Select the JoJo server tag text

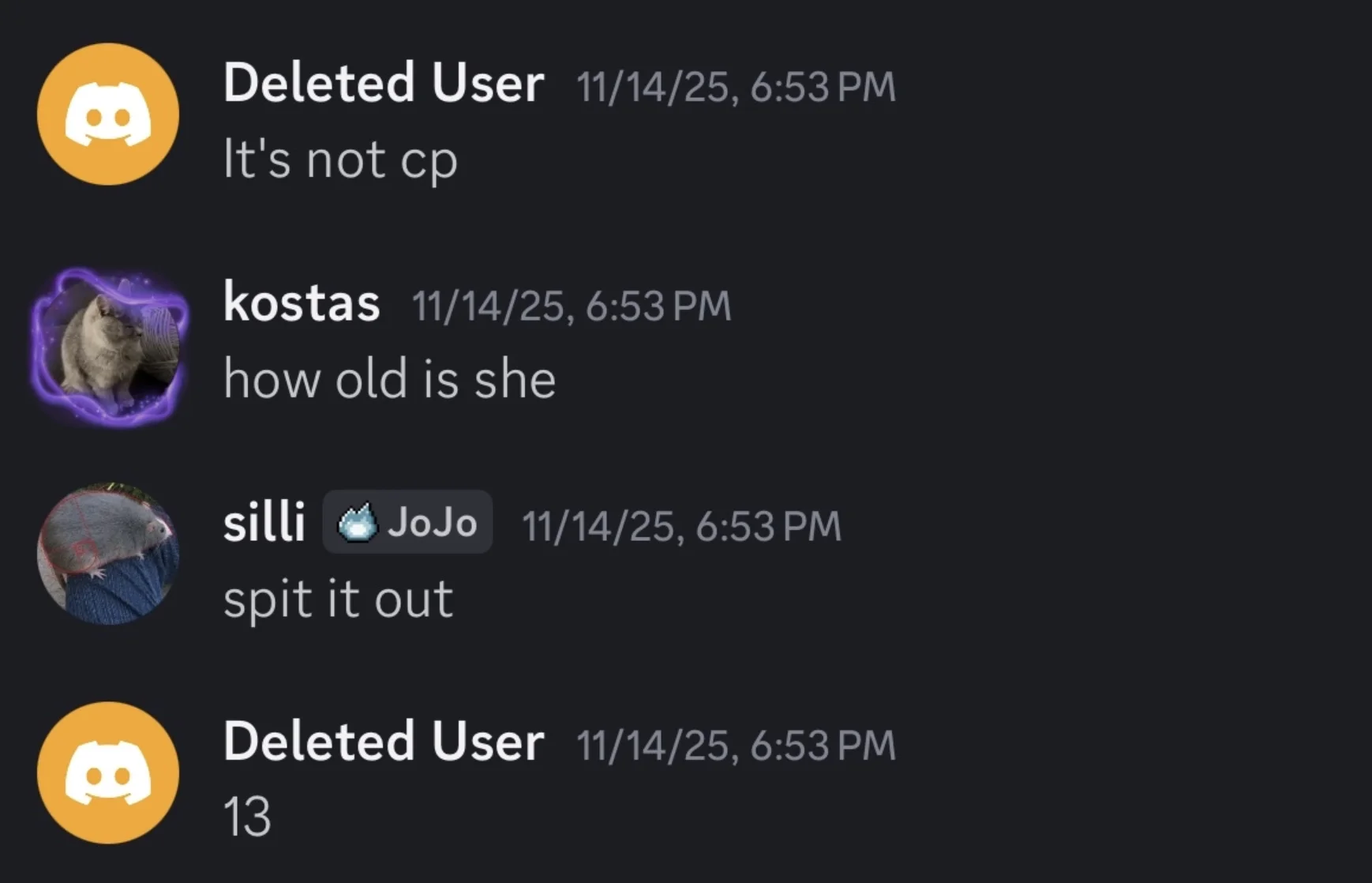(x=432, y=523)
